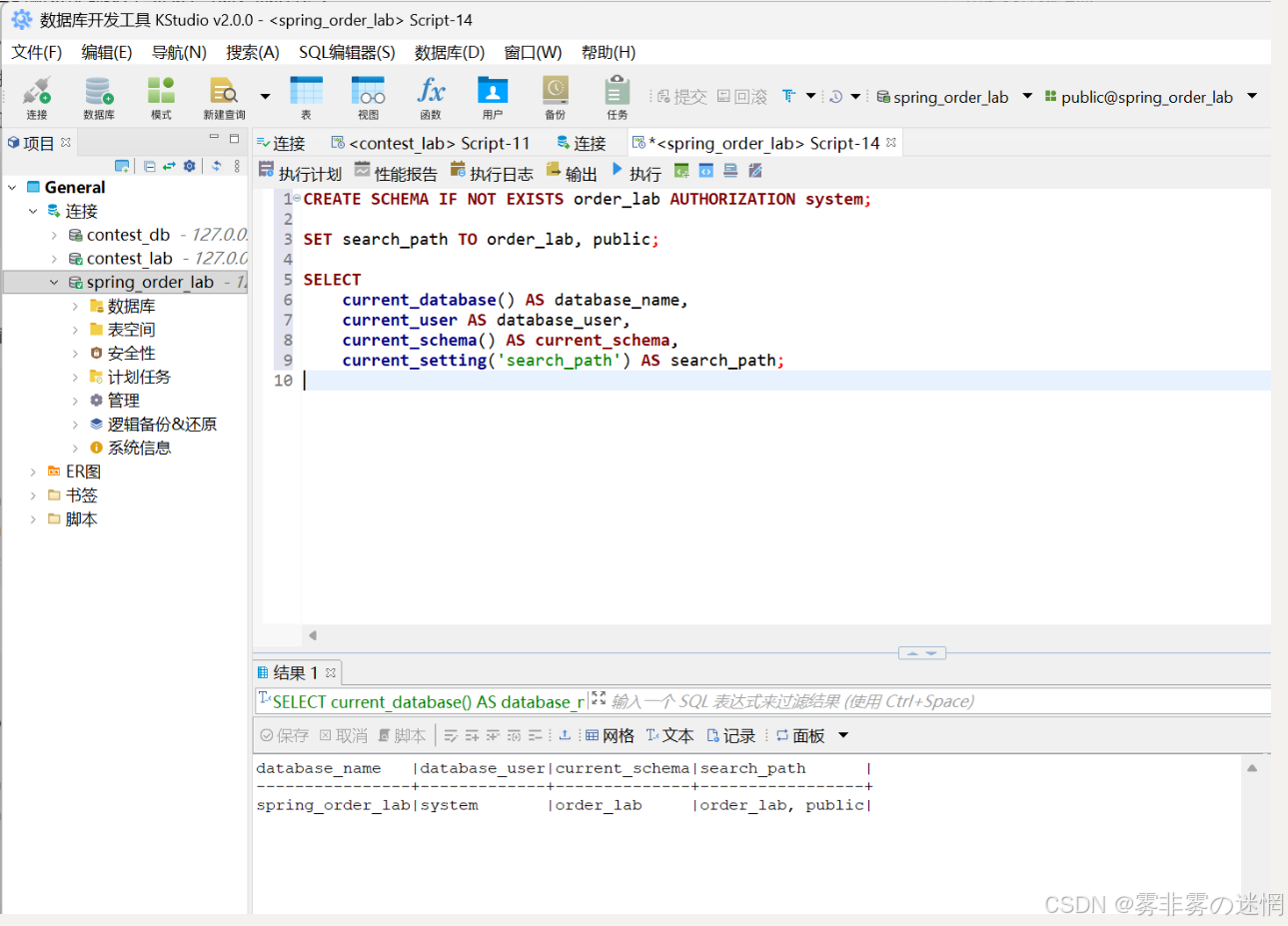Expand the 安全性 tree node

(x=75, y=353)
